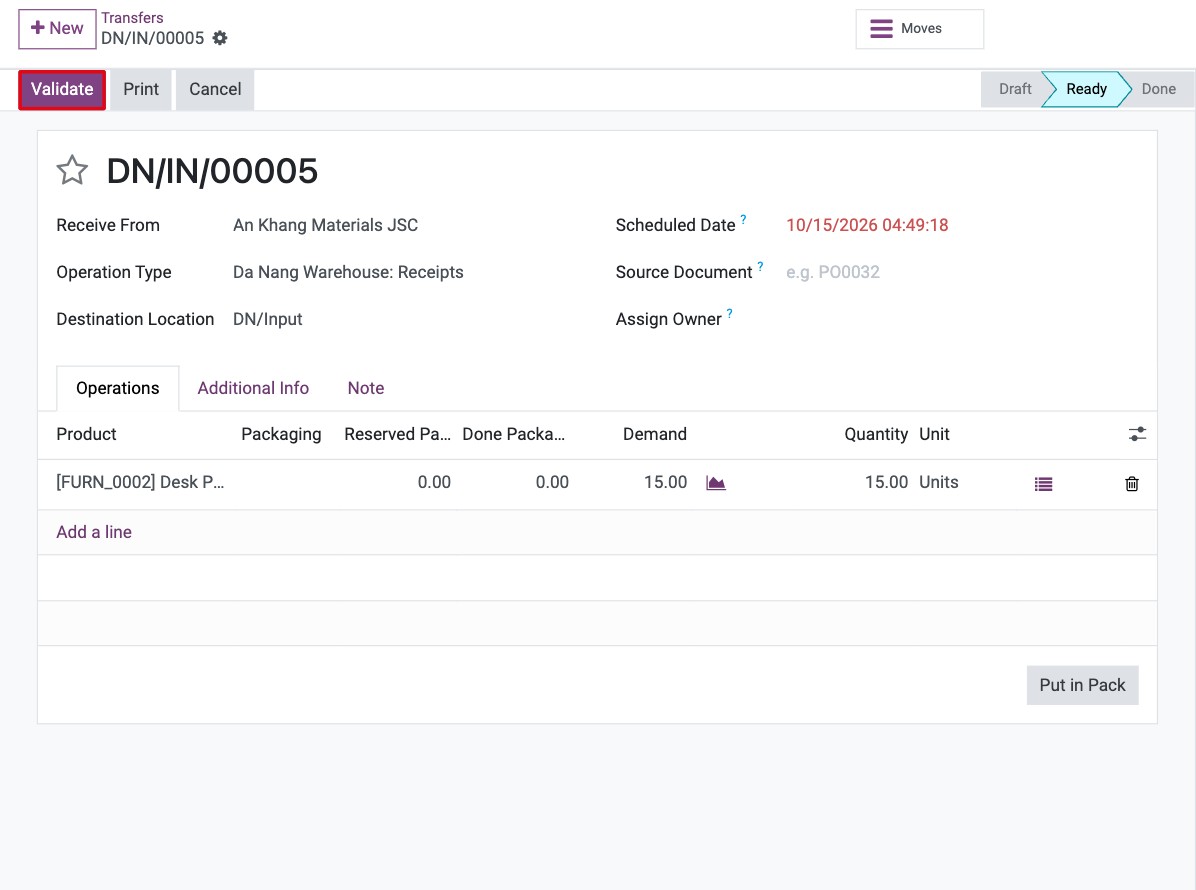Switch to the Additional Info tab
Screen dimensions: 1196x890
click(x=253, y=388)
